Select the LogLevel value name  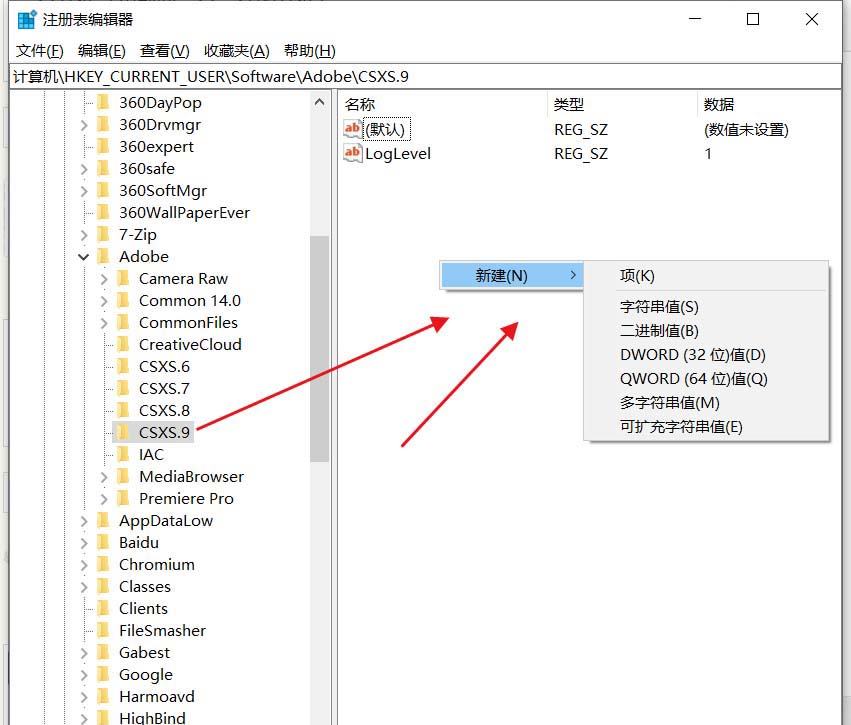pos(398,154)
